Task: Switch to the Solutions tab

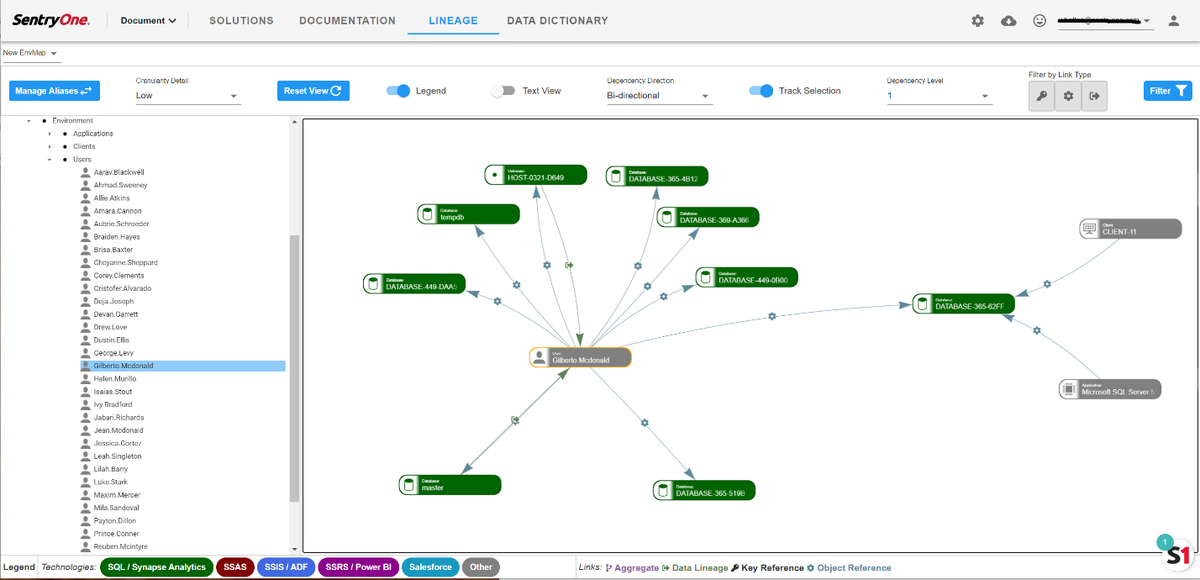Action: click(x=242, y=21)
